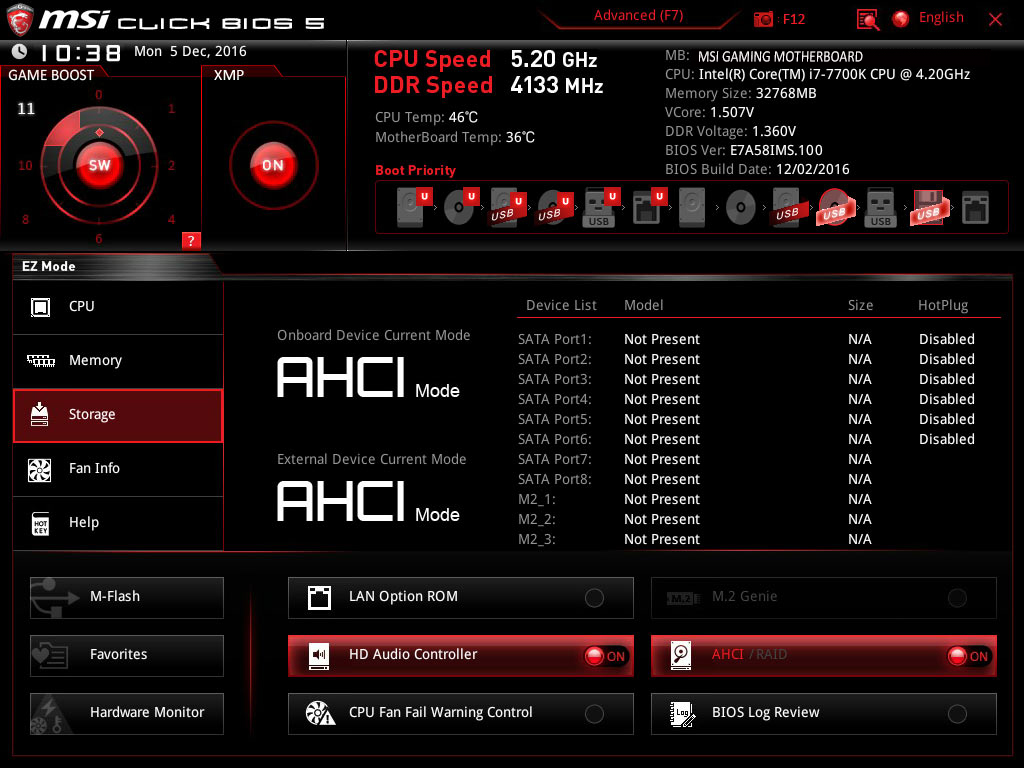Open Help via the hot key icon

tap(40, 523)
